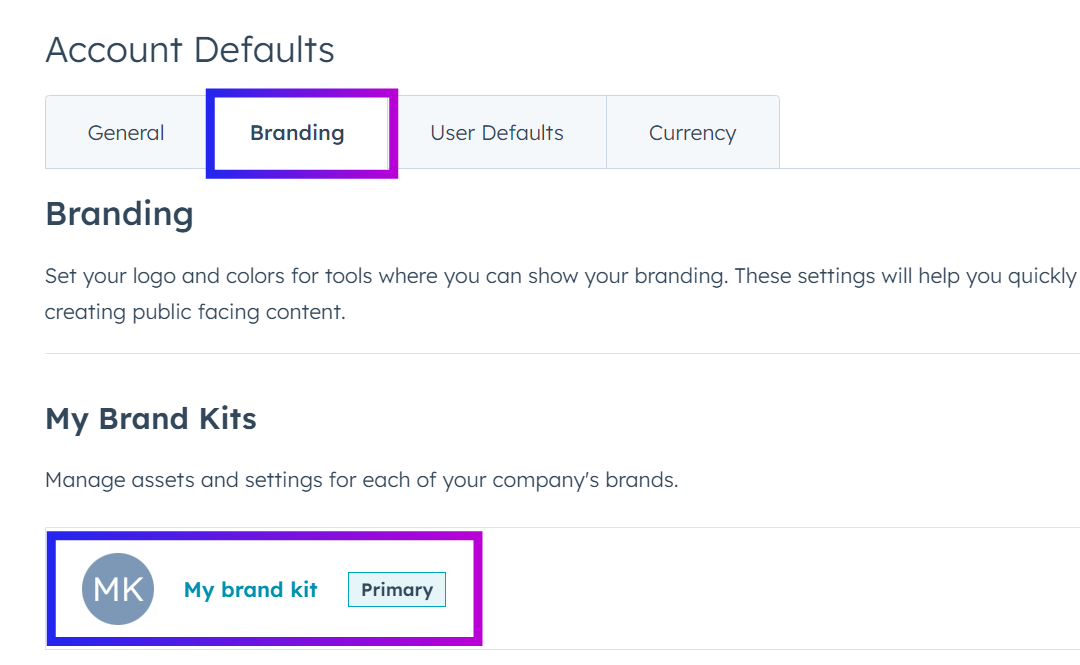
Task: Switch to the Currency tab
Action: point(693,131)
